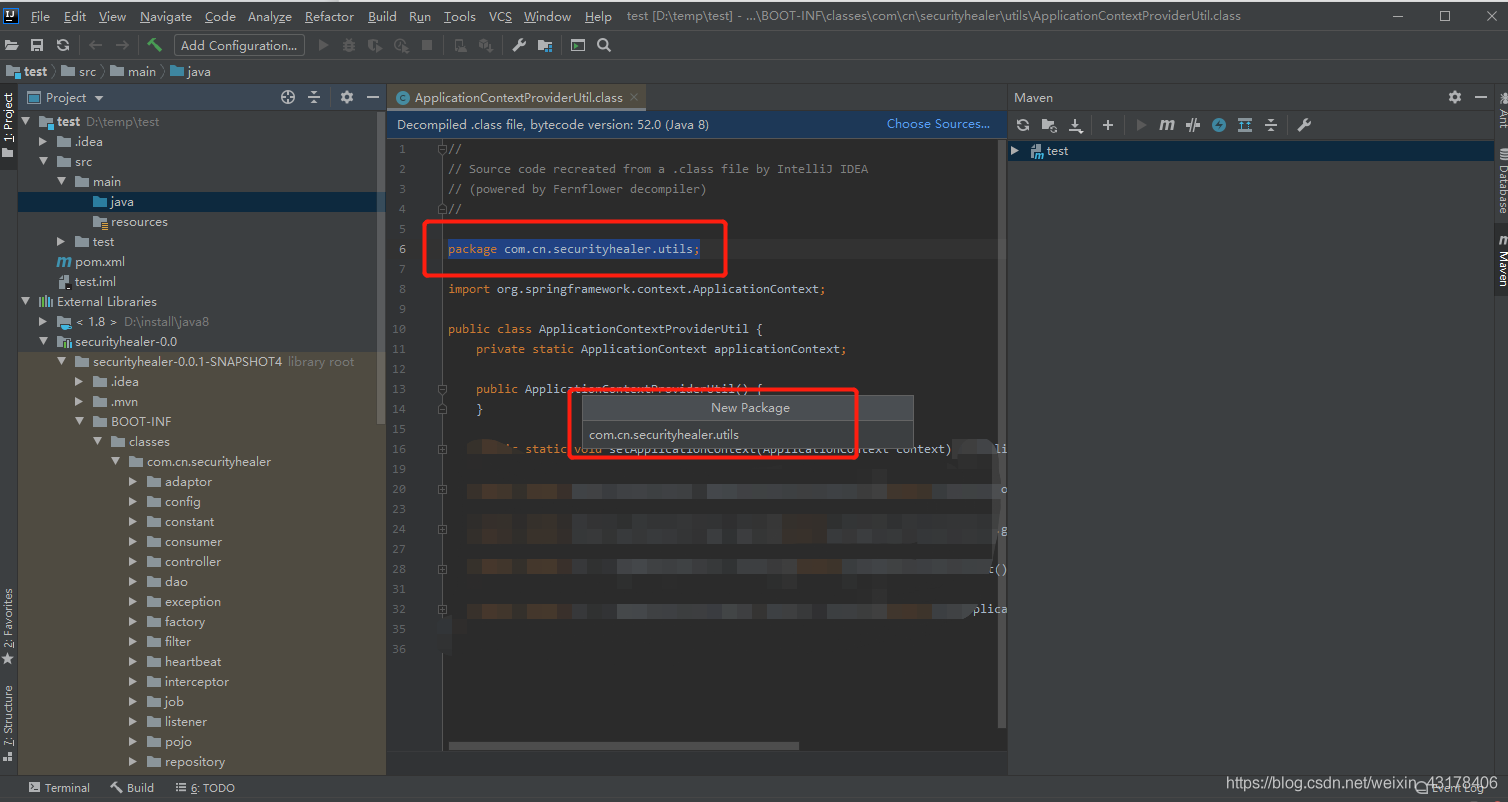
Task: Click Add Configuration... button
Action: (x=239, y=45)
